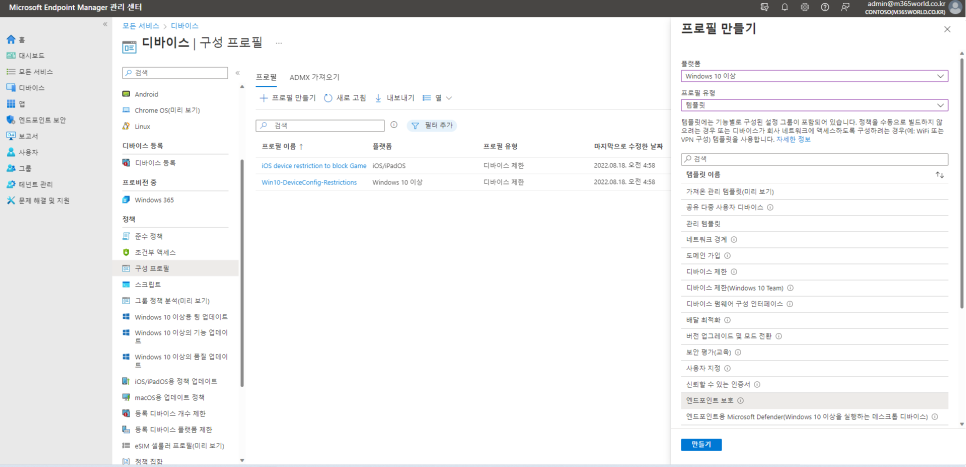Select 엔드포인트 보호 template row

point(814,400)
